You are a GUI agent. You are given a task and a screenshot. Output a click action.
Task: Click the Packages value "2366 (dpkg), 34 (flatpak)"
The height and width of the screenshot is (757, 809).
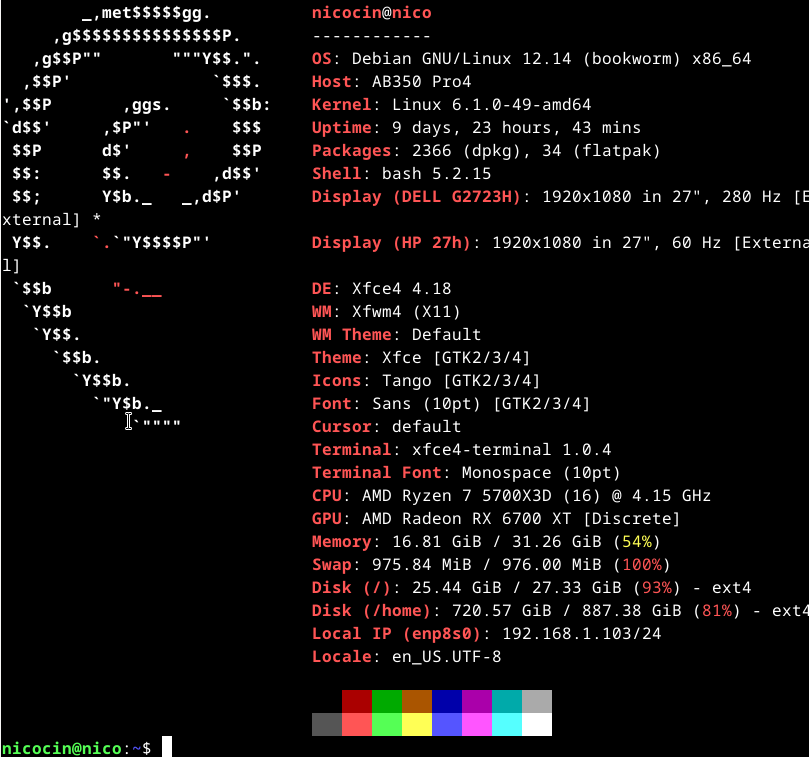click(x=536, y=151)
